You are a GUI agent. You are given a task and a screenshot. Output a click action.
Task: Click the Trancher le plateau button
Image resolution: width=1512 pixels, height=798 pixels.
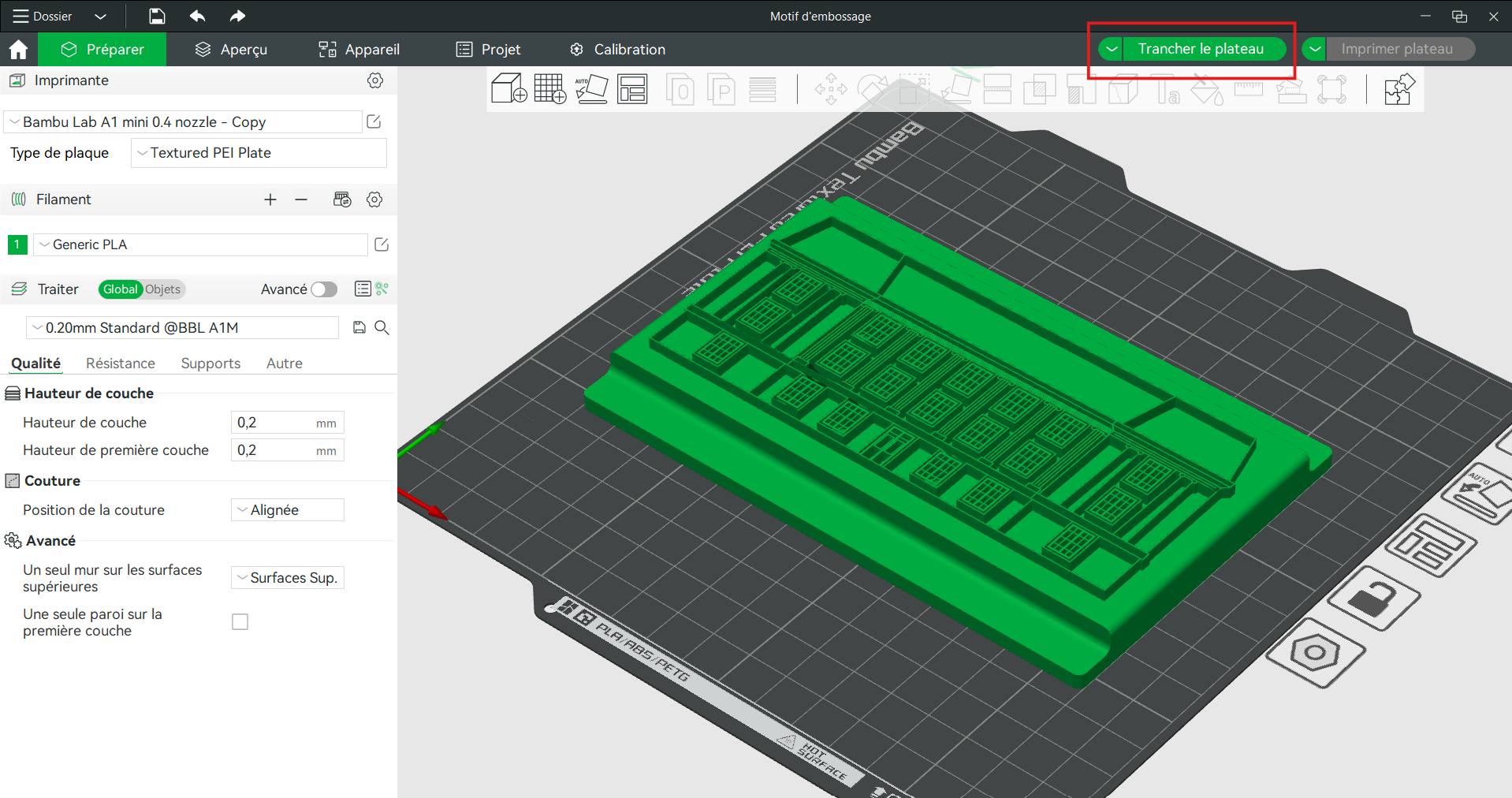click(1200, 49)
